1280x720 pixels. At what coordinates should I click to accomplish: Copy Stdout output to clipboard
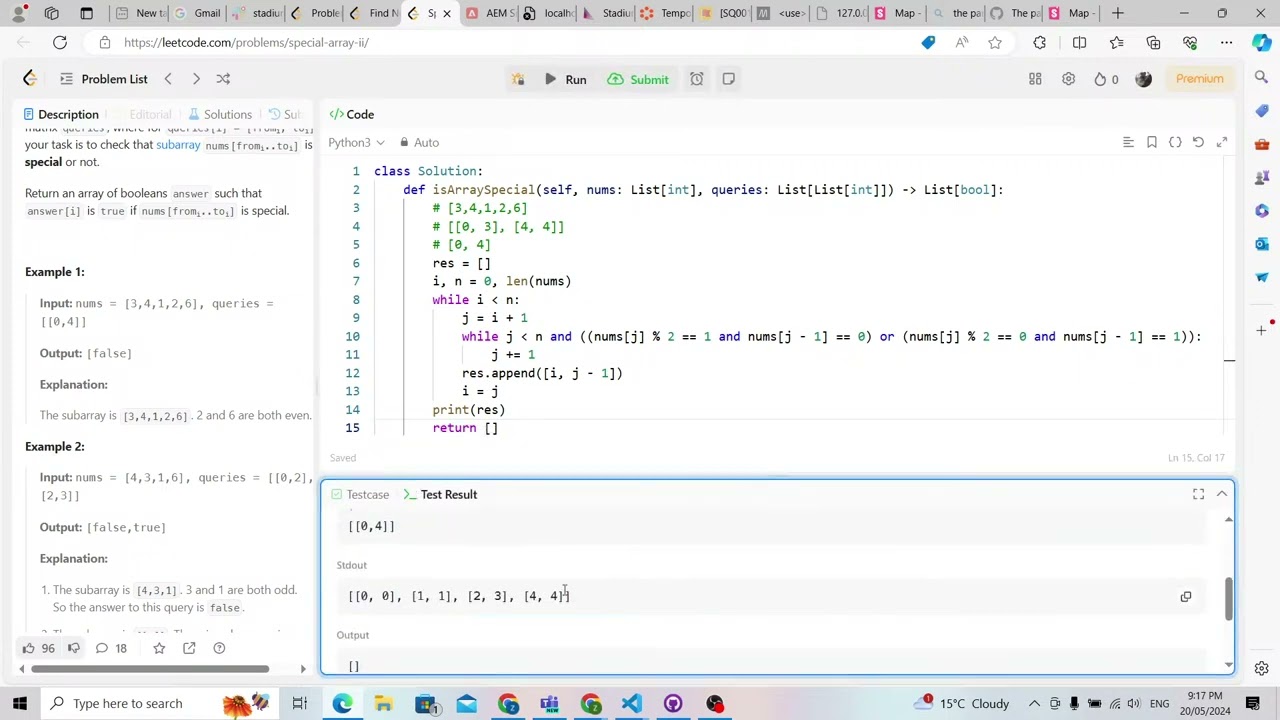[1186, 597]
